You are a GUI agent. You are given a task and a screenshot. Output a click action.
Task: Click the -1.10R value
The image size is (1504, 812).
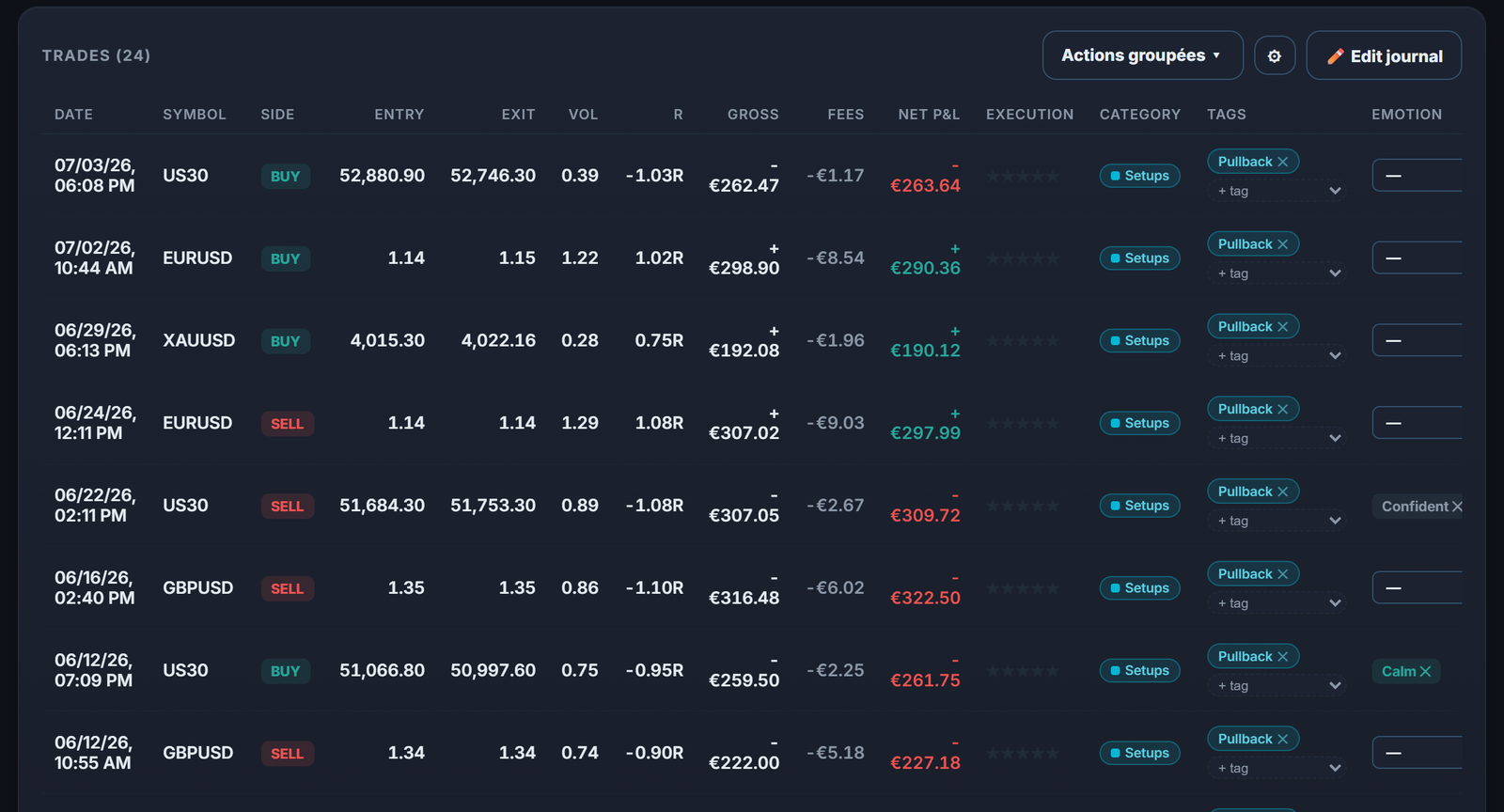pyautogui.click(x=654, y=588)
